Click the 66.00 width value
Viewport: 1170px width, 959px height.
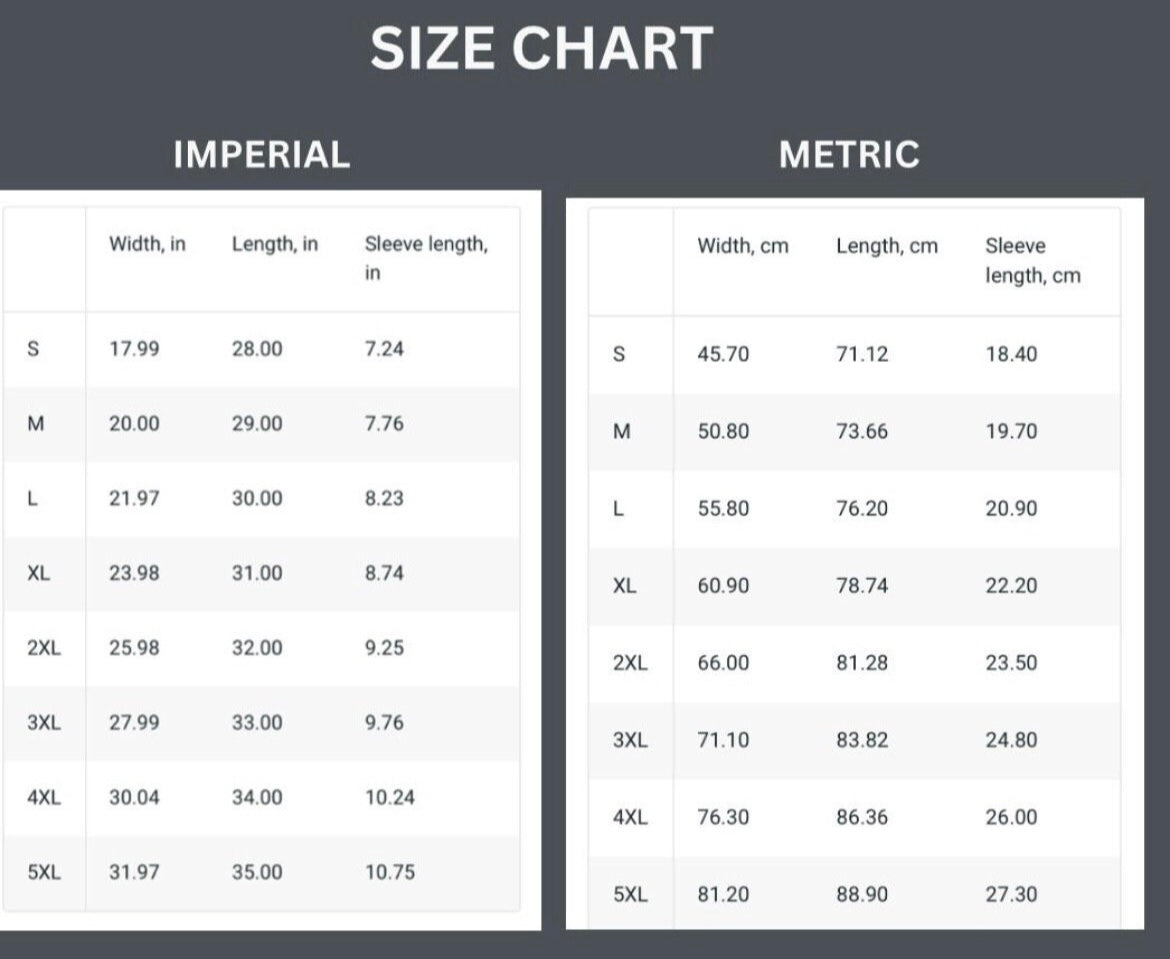coord(723,663)
